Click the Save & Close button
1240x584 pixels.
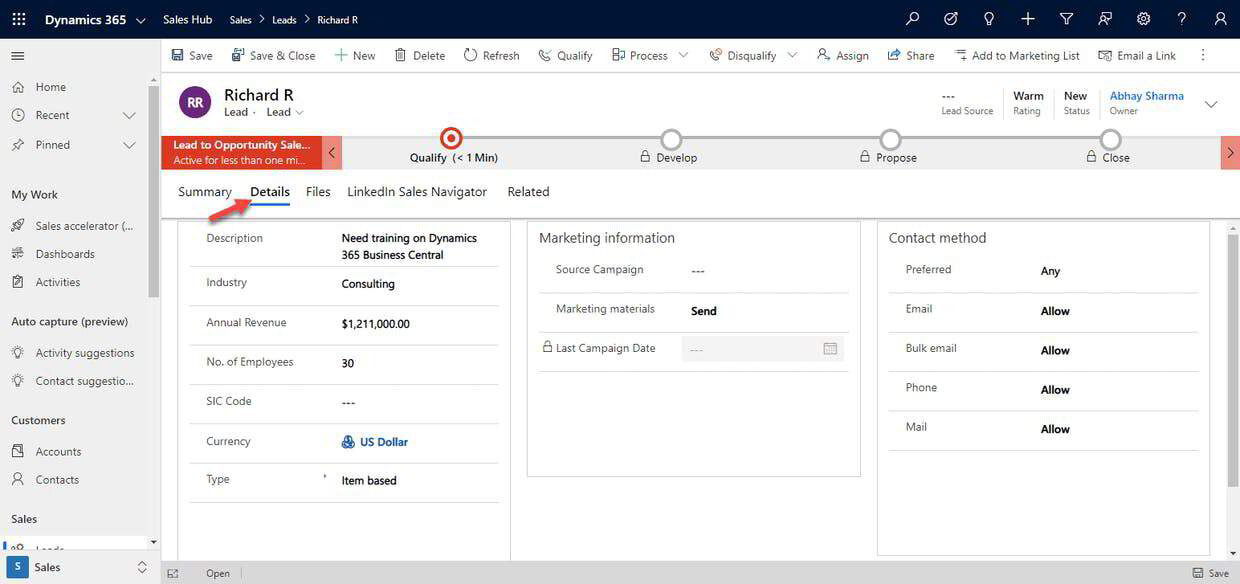[272, 55]
